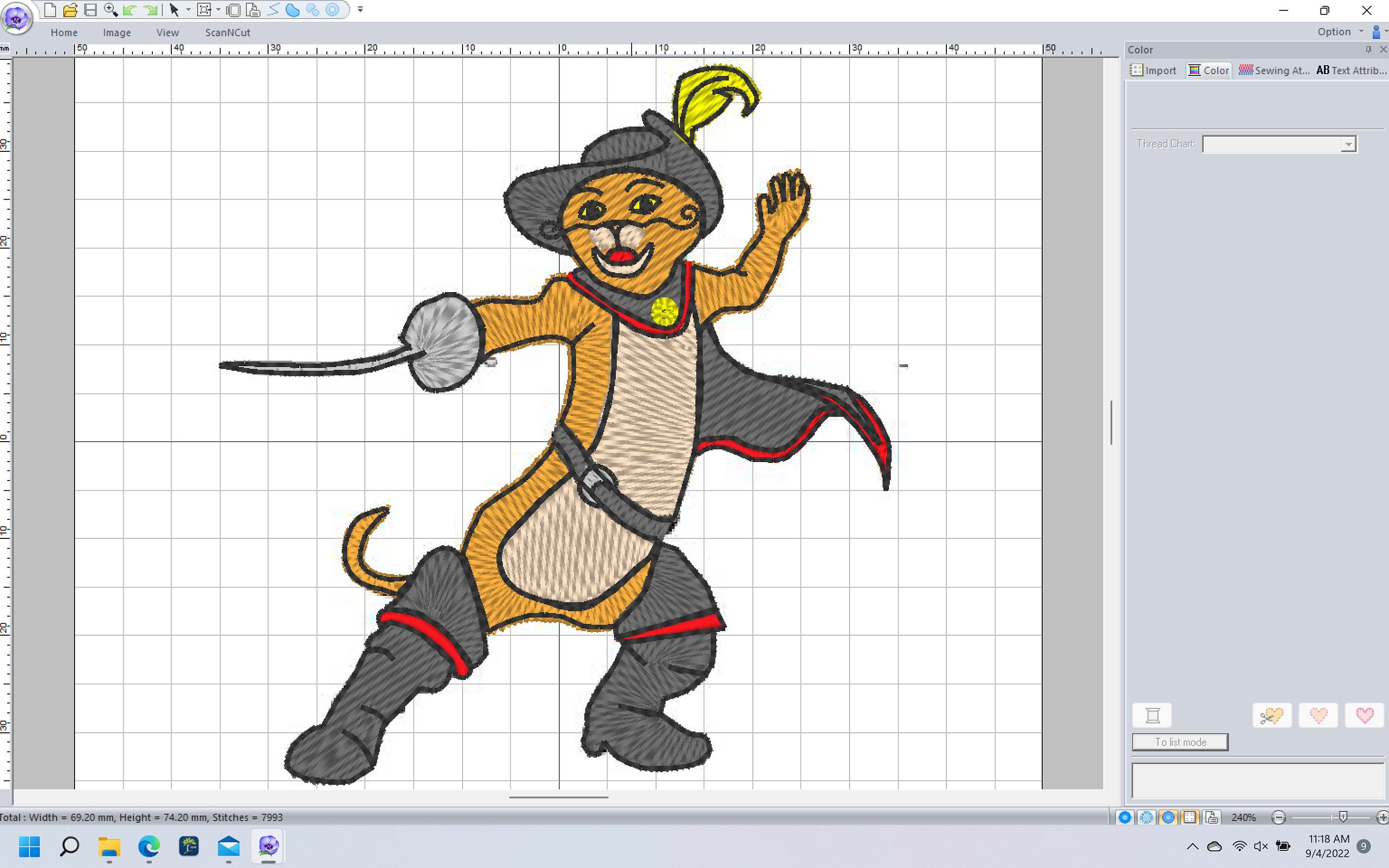Switch to the Import panel tab
This screenshot has height=868, width=1389.
click(x=1153, y=71)
